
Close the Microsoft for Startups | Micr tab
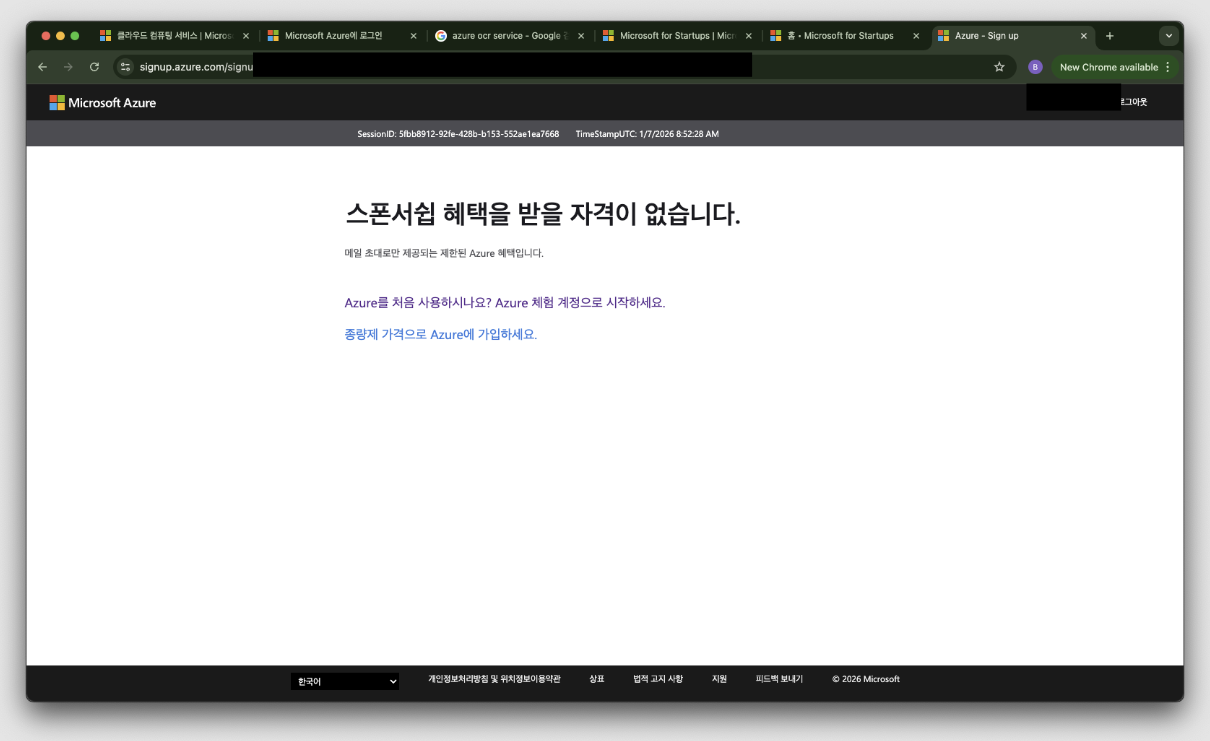pyautogui.click(x=748, y=36)
